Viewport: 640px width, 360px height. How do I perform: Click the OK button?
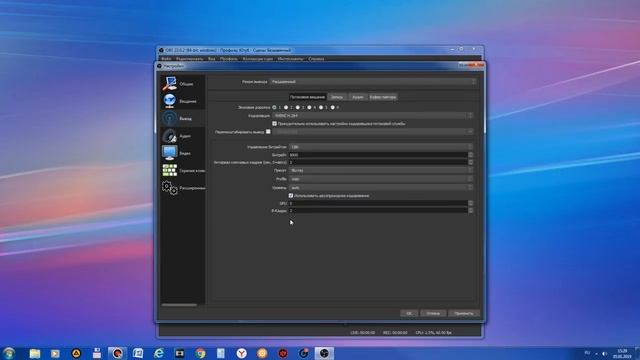click(409, 313)
